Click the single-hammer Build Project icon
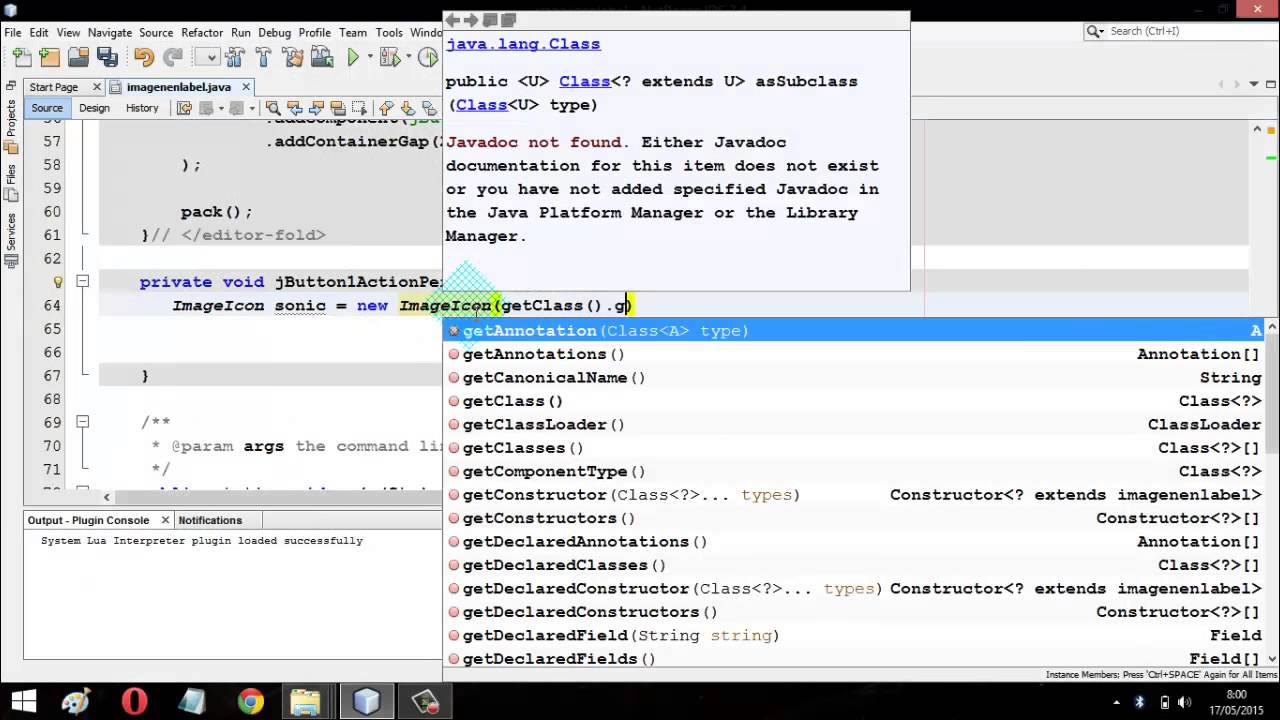Image resolution: width=1280 pixels, height=720 pixels. (264, 58)
